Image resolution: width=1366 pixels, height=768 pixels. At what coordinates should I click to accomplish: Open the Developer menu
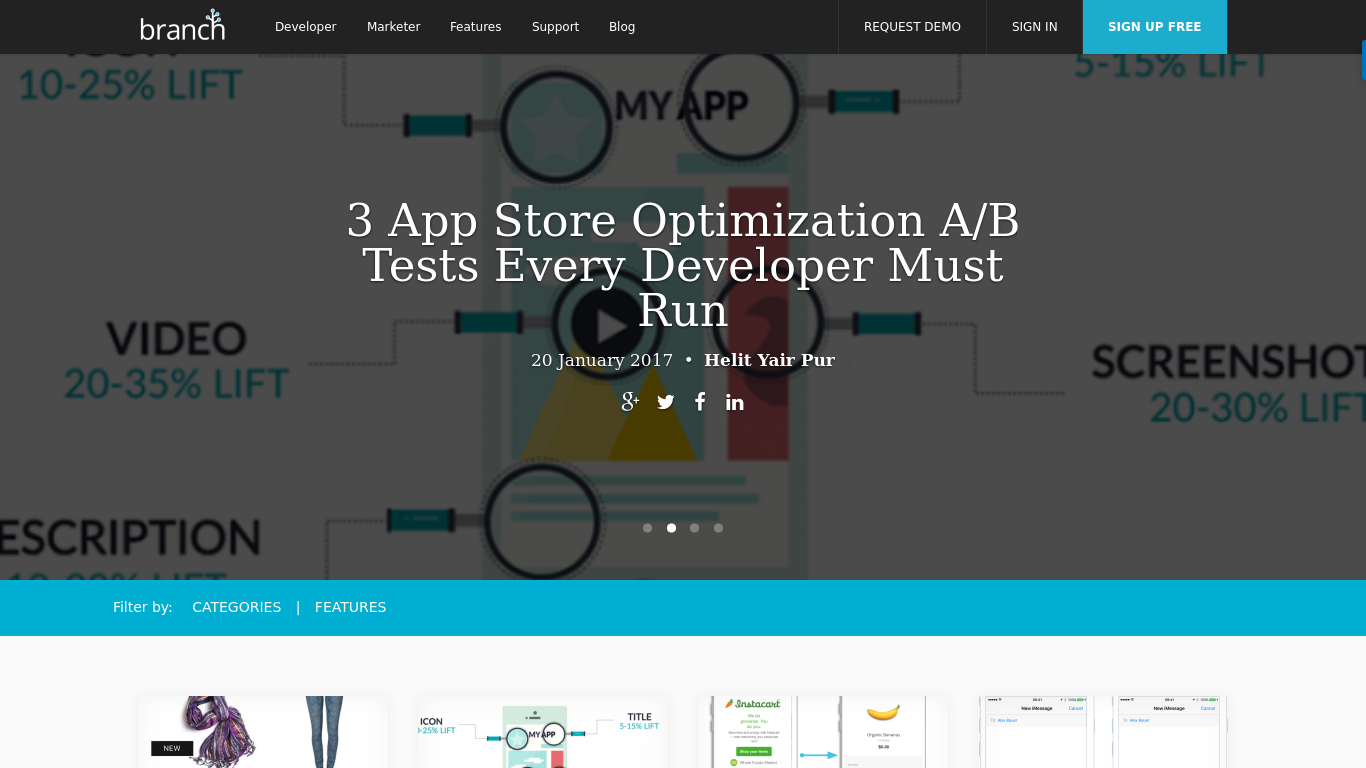point(306,27)
